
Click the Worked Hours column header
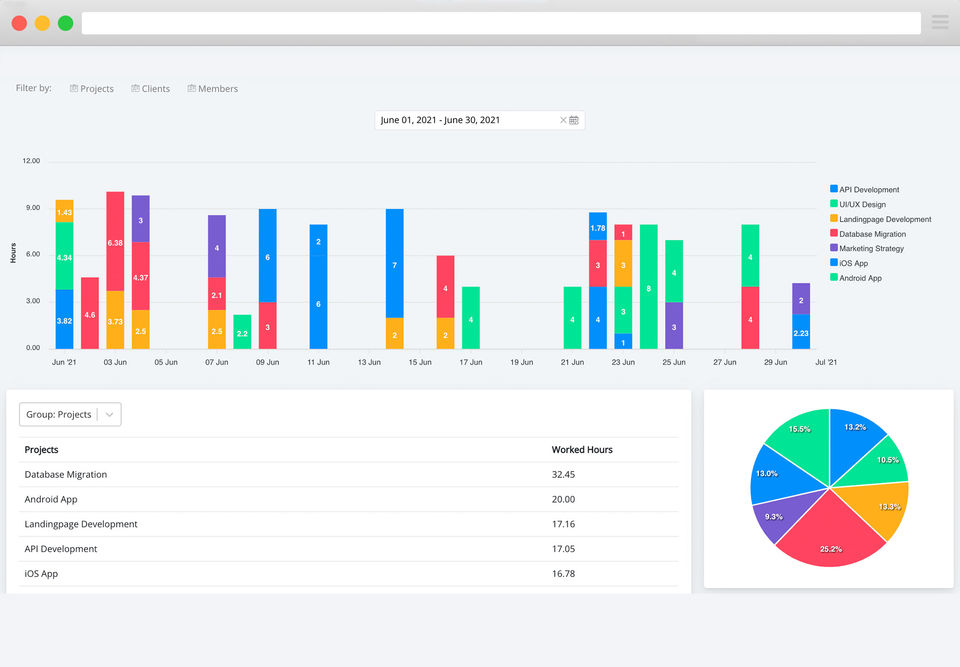(x=582, y=450)
